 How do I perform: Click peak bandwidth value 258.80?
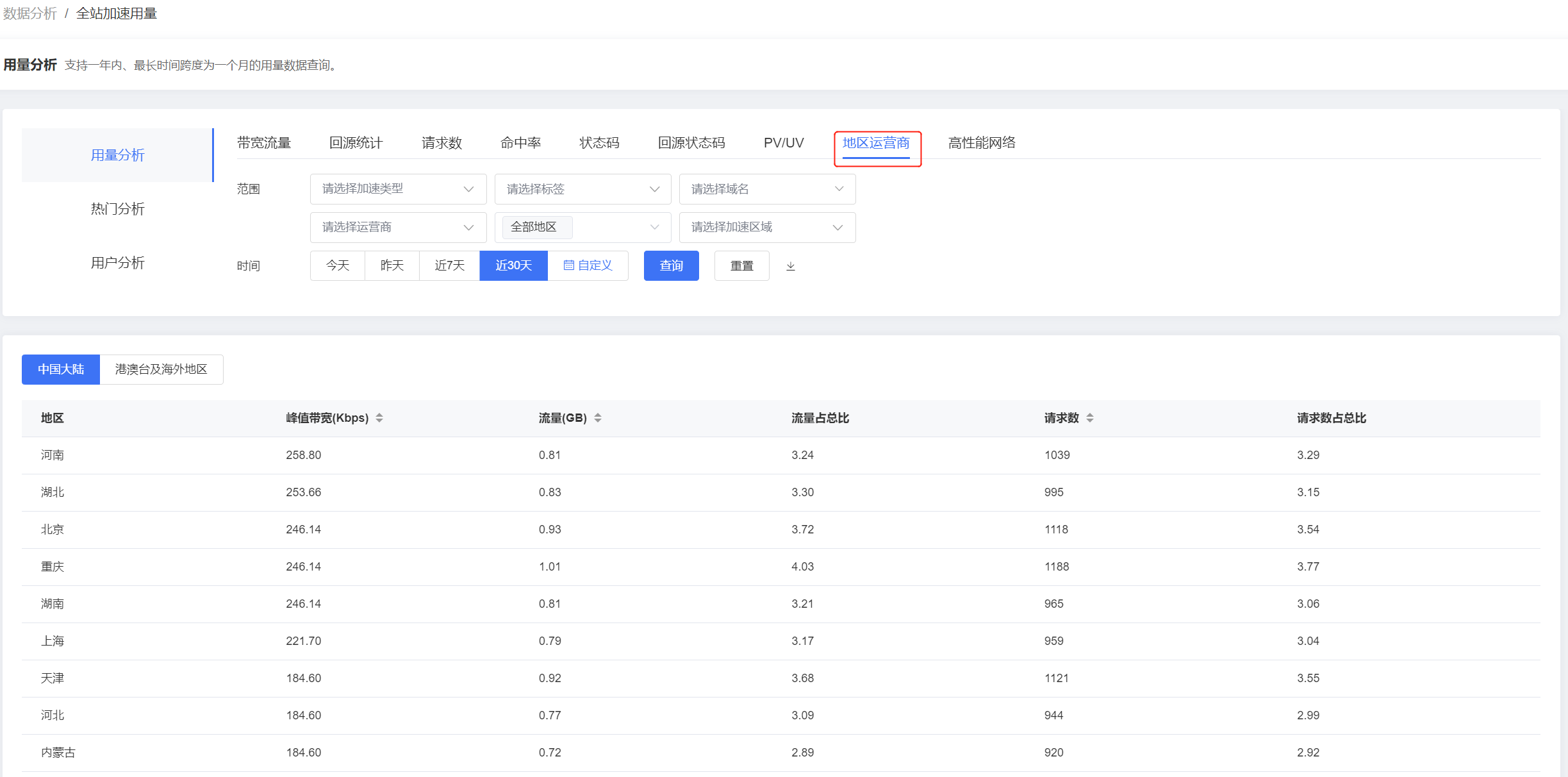click(x=304, y=455)
